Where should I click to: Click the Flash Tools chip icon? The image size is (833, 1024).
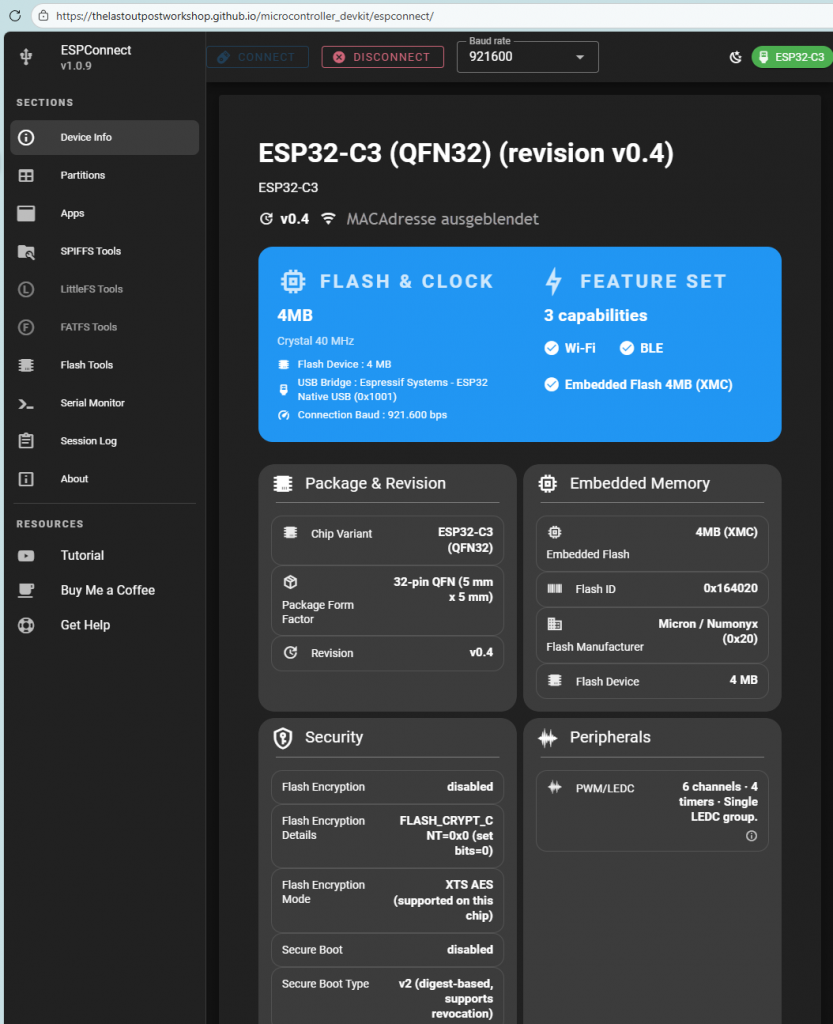pyautogui.click(x=27, y=366)
